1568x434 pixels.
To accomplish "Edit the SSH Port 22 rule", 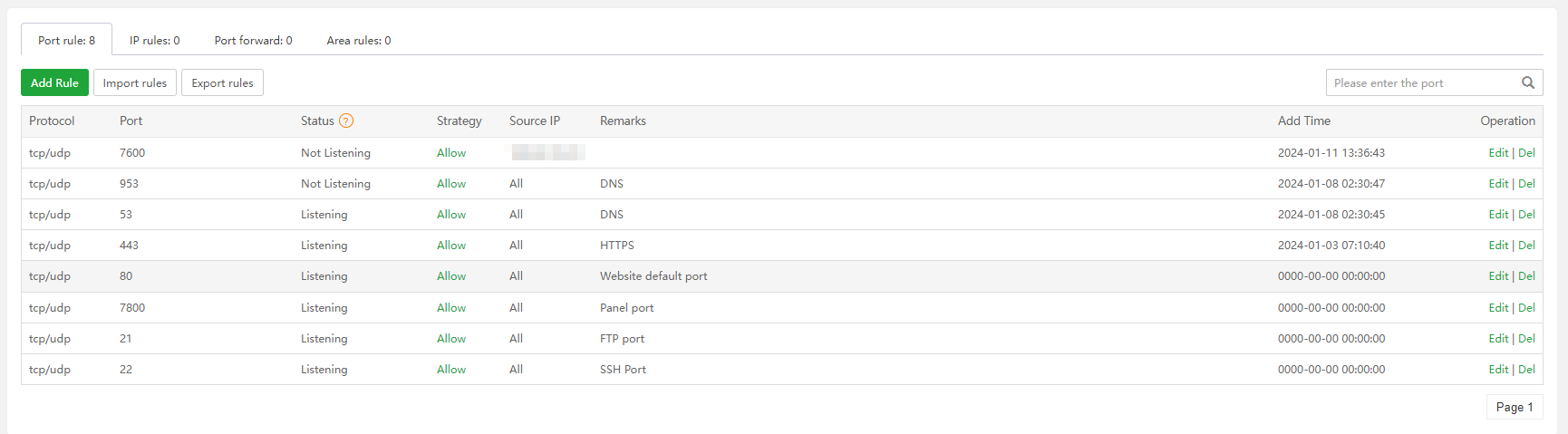I will [1498, 370].
